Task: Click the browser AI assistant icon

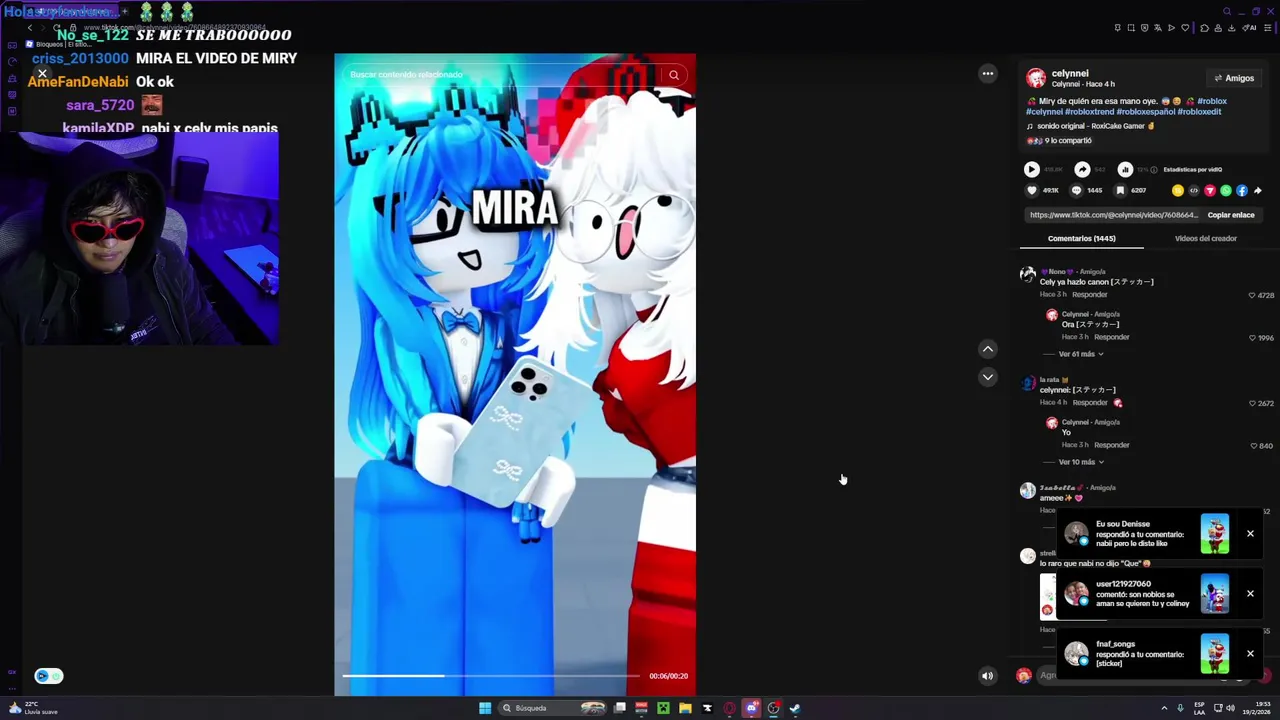Action: pyautogui.click(x=1249, y=28)
